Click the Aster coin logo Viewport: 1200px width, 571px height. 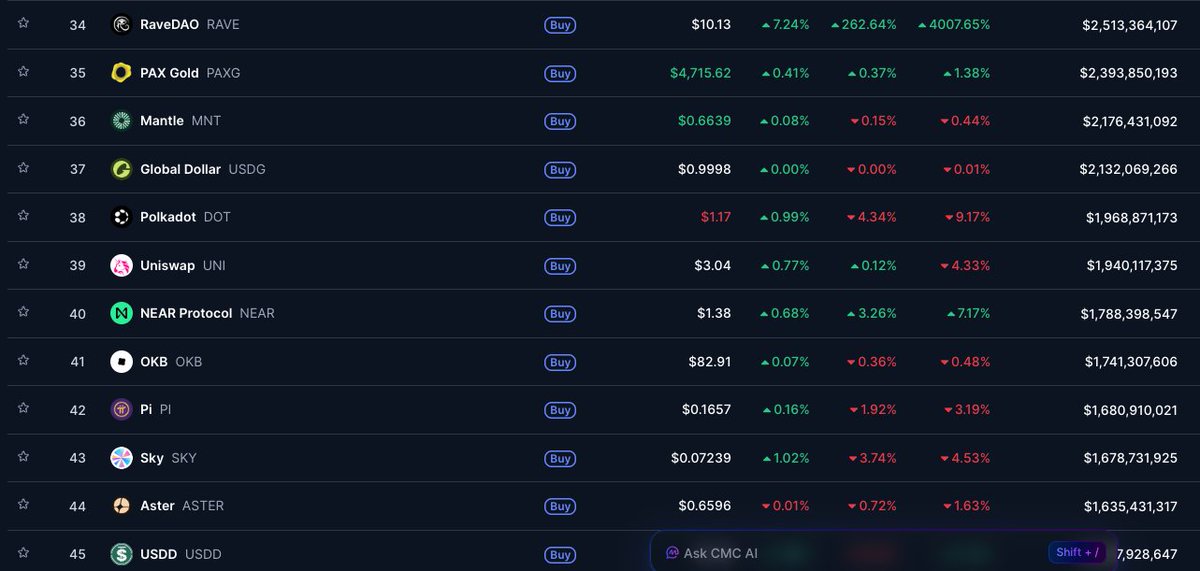[121, 506]
